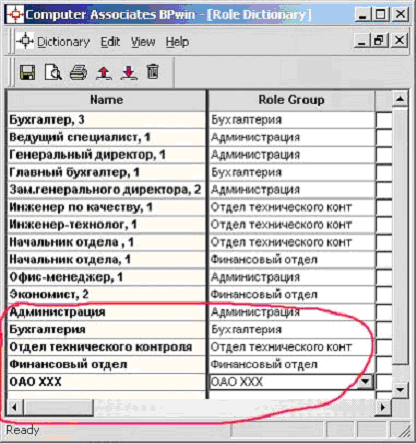
Task: Click vertical scrollbar up arrow
Action: [400, 98]
